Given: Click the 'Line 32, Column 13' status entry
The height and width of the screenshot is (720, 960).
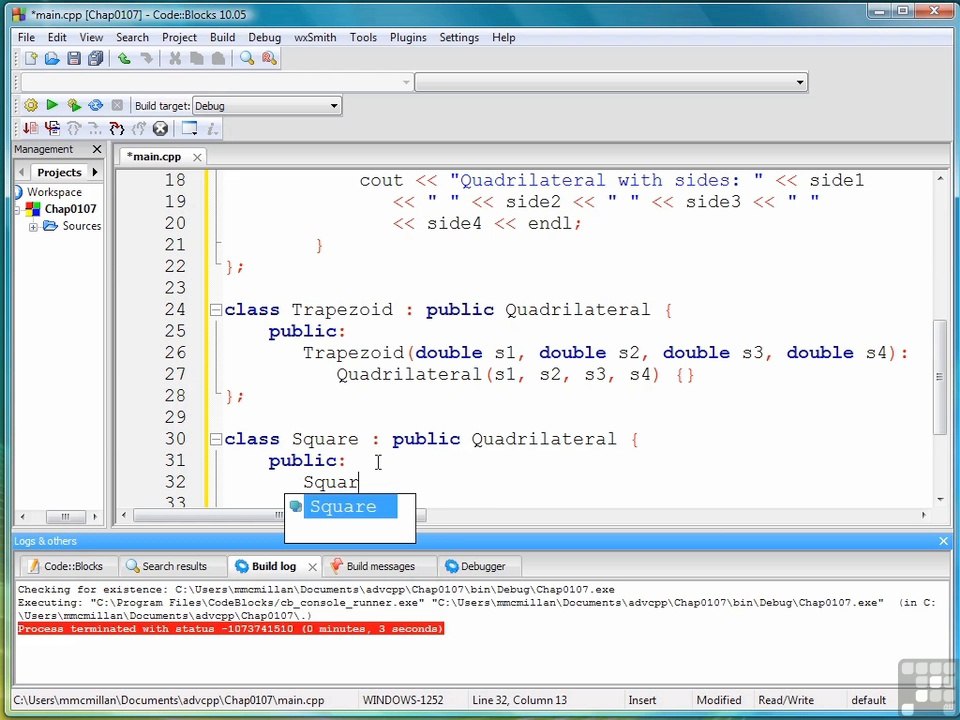Looking at the screenshot, I should point(519,700).
